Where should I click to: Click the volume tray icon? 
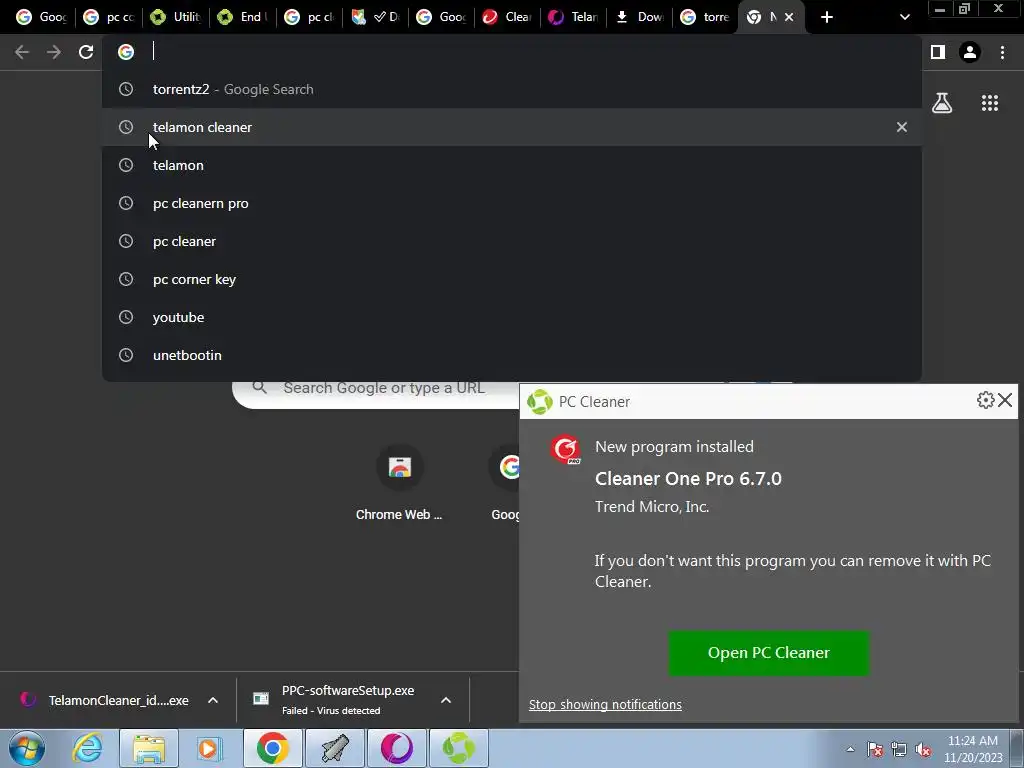[923, 749]
